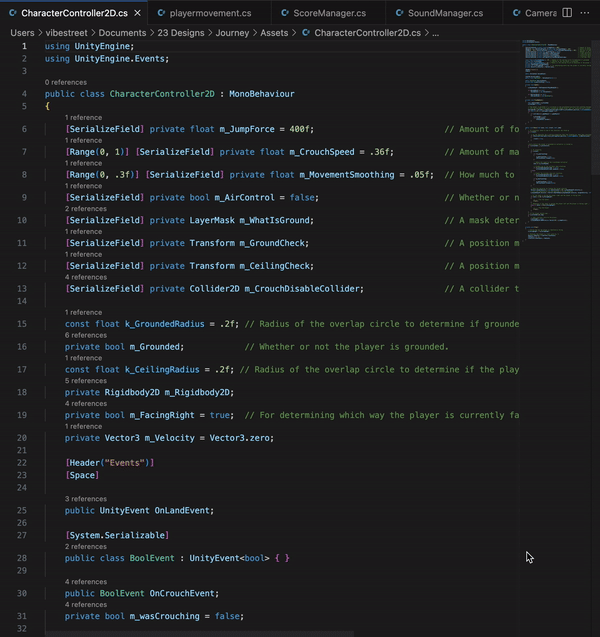Click the split editor icon

[x=567, y=13]
